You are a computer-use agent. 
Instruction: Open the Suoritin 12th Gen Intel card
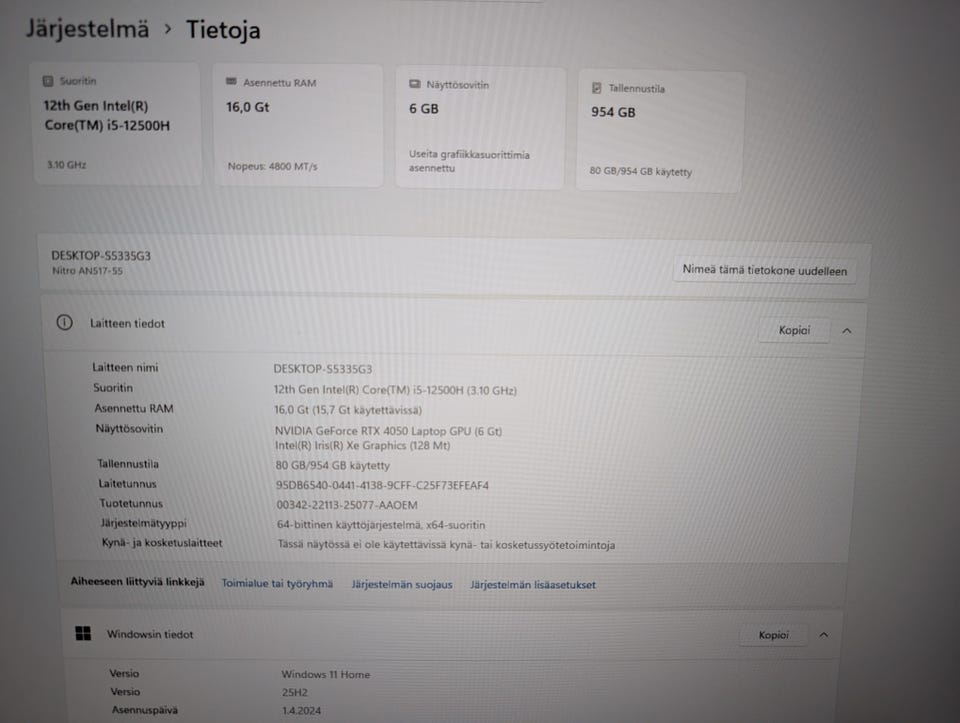pyautogui.click(x=116, y=124)
